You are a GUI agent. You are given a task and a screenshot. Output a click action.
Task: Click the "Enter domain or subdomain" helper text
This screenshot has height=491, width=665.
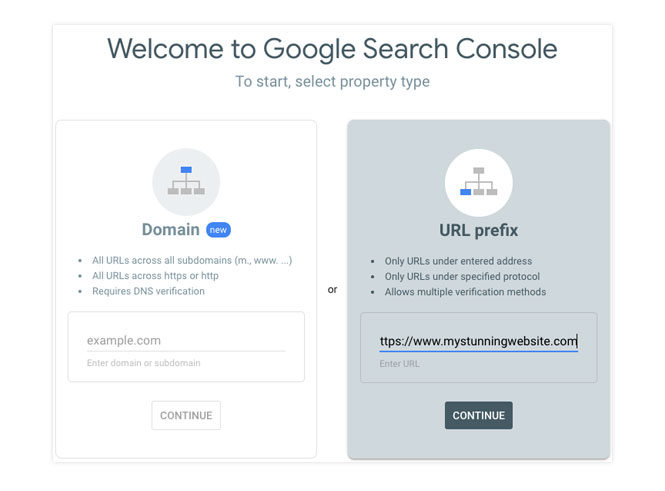(x=143, y=363)
